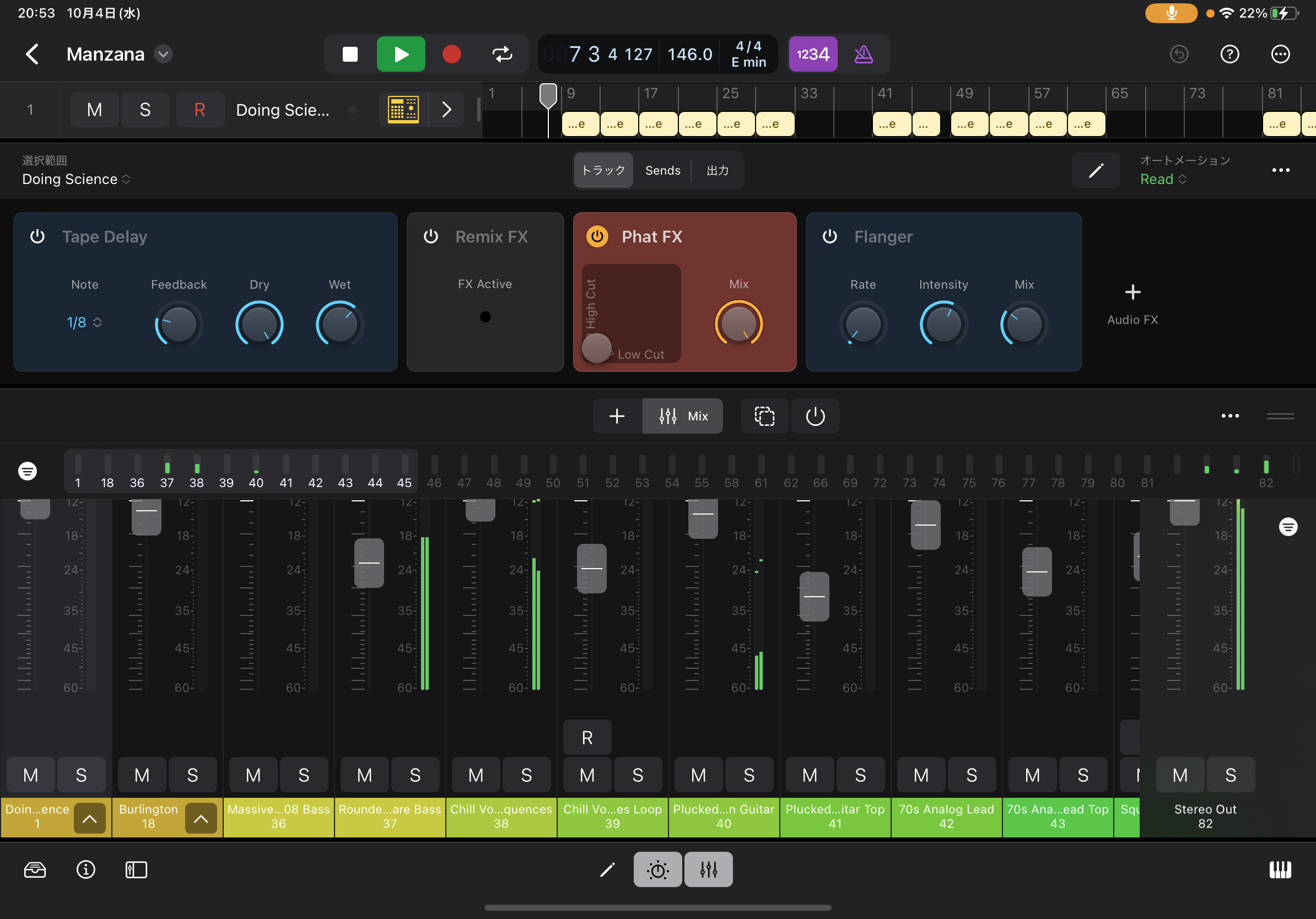
Task: Open the Inspector info icon
Action: tap(86, 870)
